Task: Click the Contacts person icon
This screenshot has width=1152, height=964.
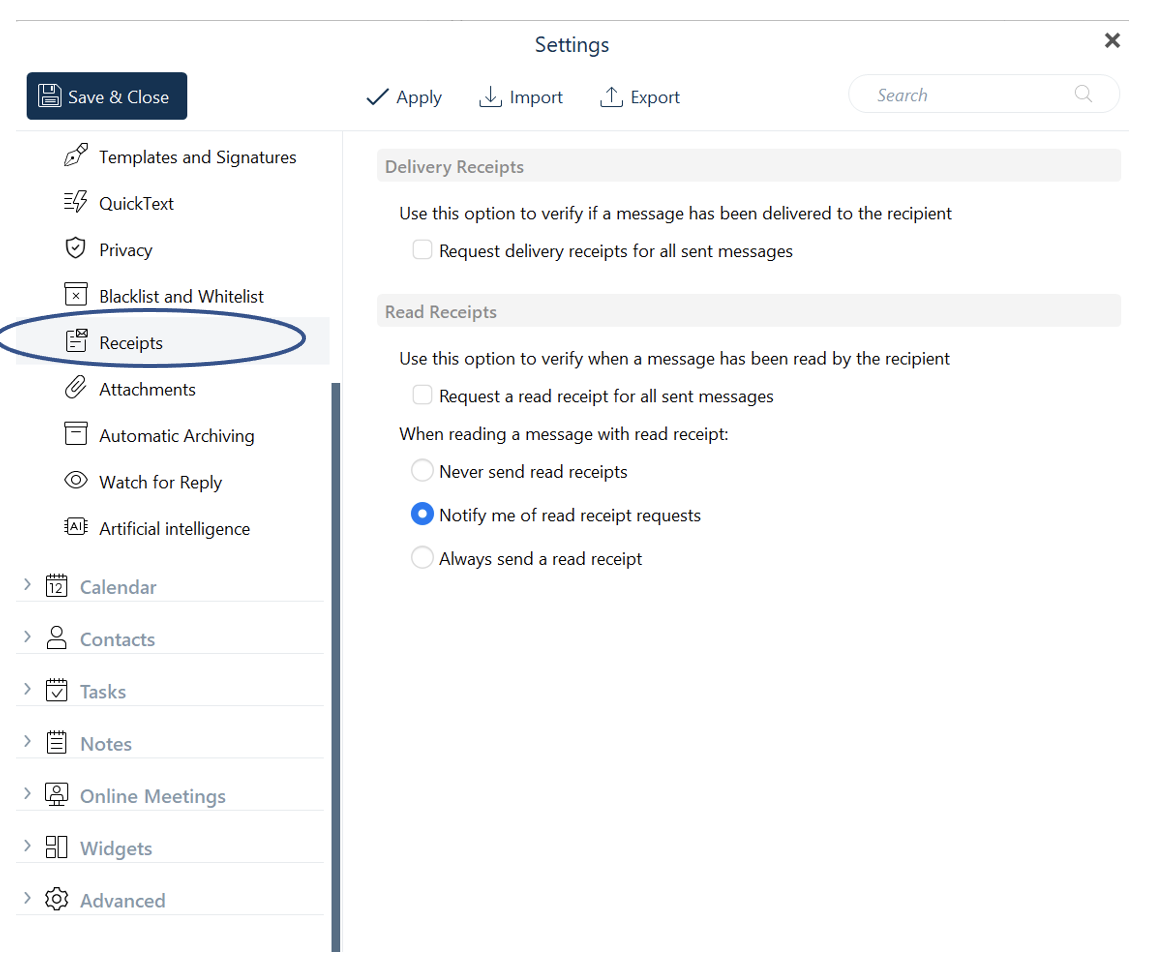Action: pyautogui.click(x=57, y=638)
